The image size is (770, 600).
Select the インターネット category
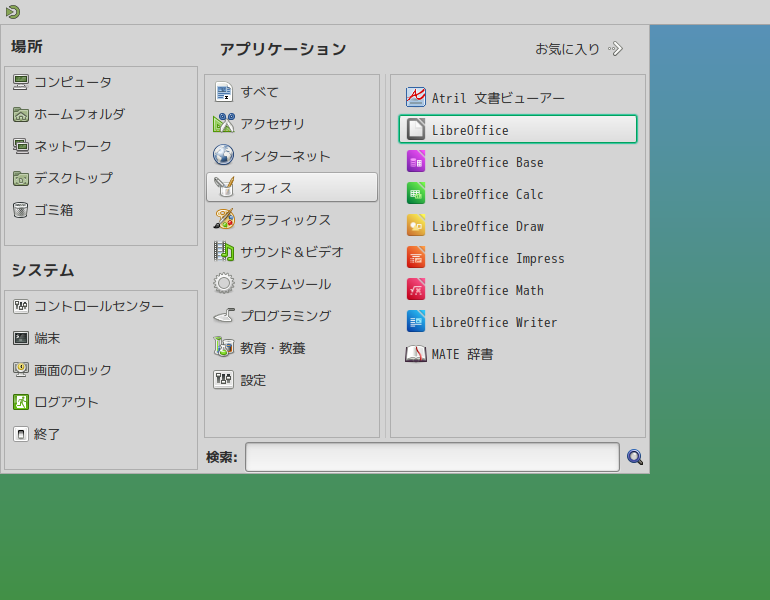(292, 155)
